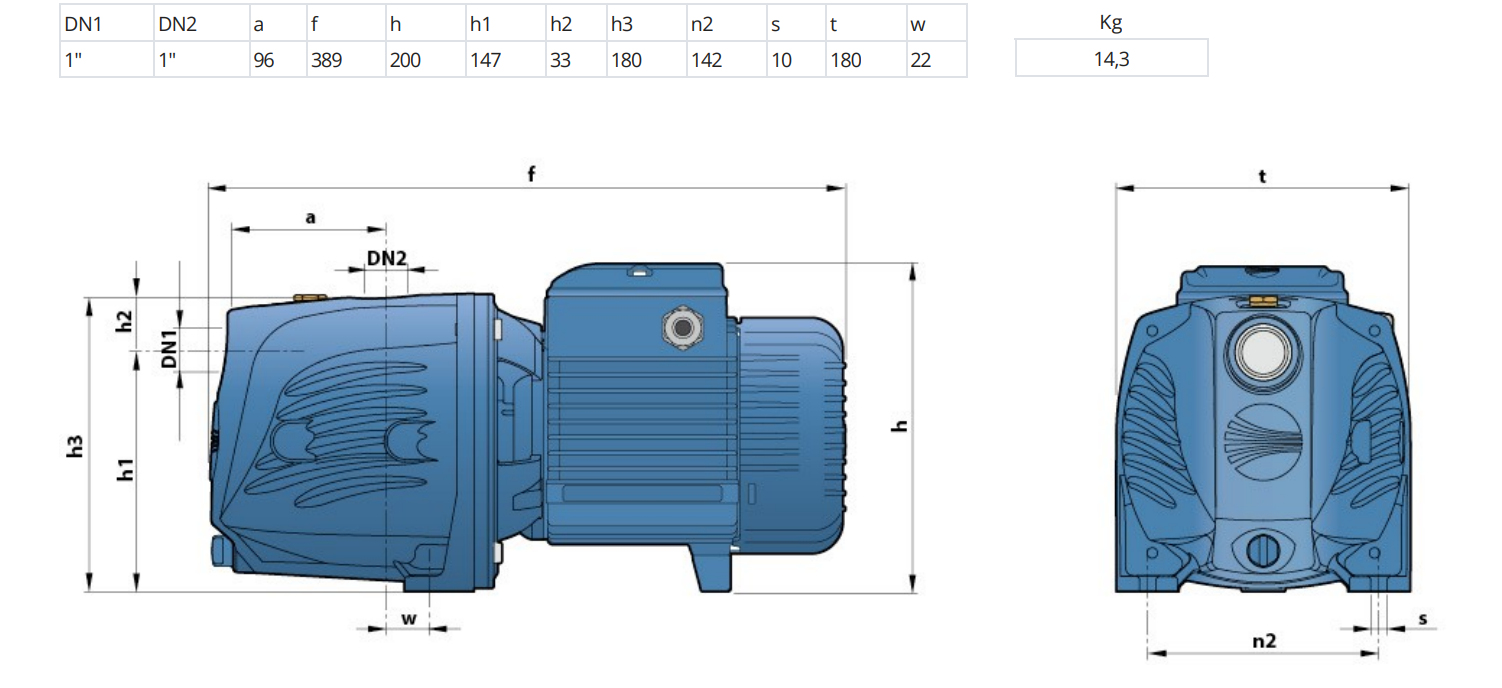Screen dimensions: 1502x688
Task: Click the cable gland on the motor terminal box
Action: tap(683, 327)
